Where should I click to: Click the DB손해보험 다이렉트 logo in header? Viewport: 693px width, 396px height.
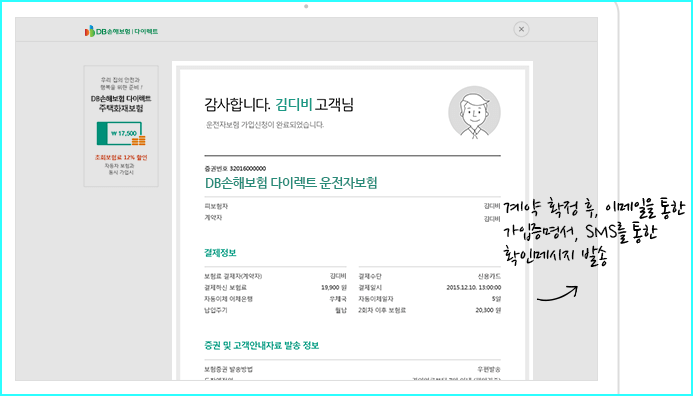coord(122,31)
